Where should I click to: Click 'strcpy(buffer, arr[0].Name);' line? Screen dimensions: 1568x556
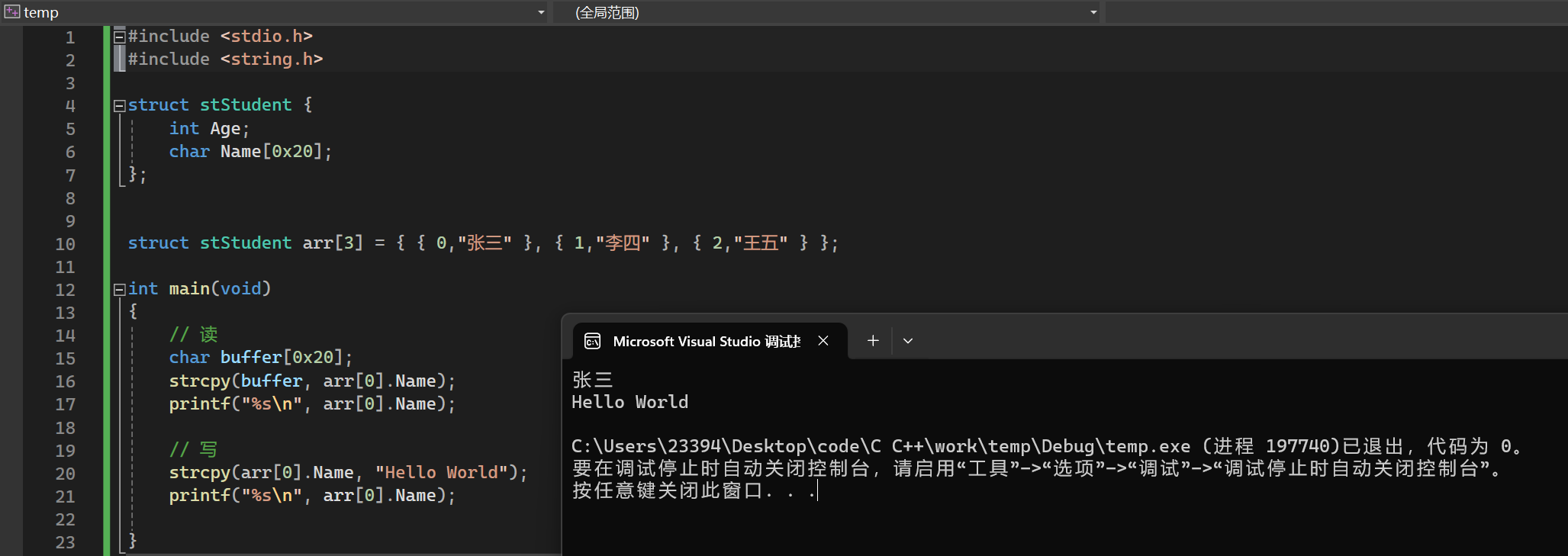pos(312,381)
